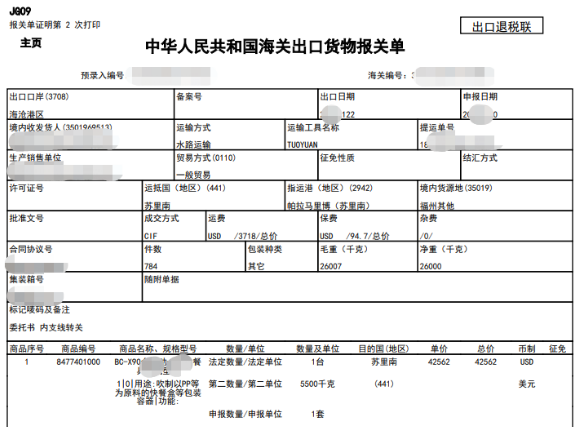Select the 贸易方式(0110) 一般贸易 cell

pos(246,165)
